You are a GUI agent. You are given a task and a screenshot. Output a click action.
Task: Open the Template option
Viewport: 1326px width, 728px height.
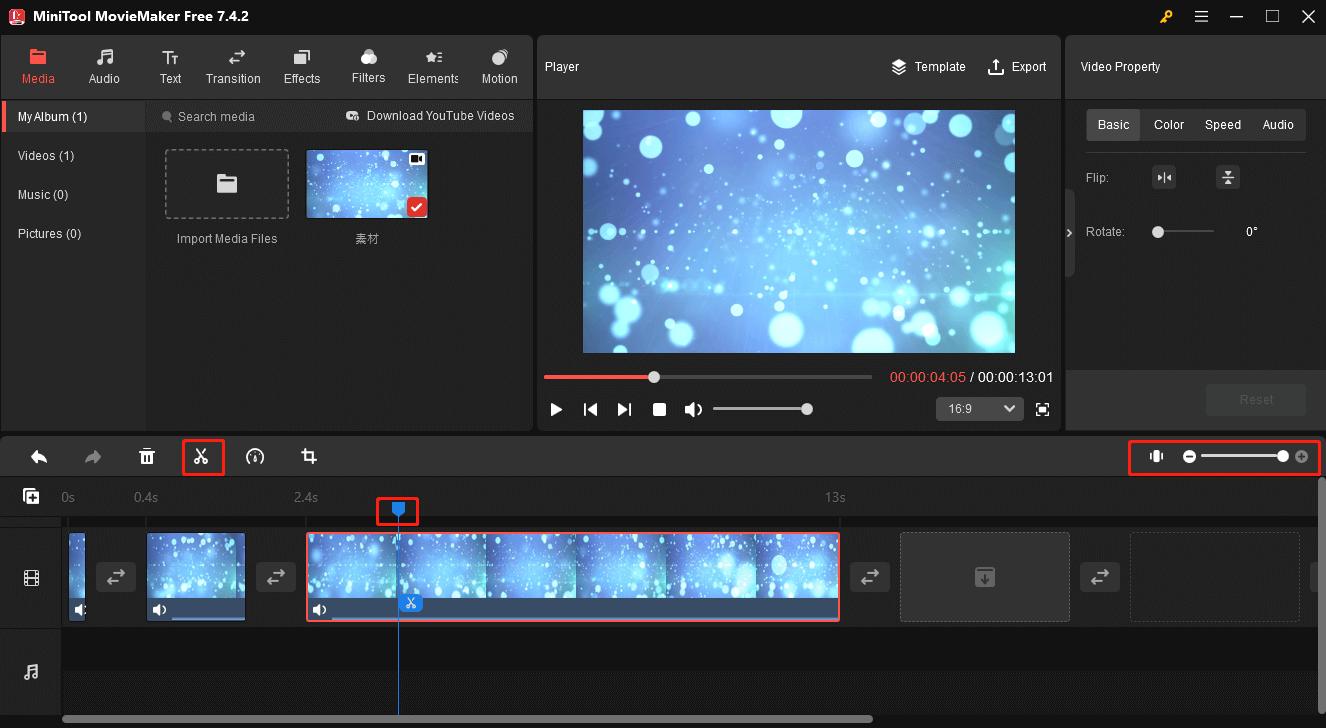pos(928,67)
